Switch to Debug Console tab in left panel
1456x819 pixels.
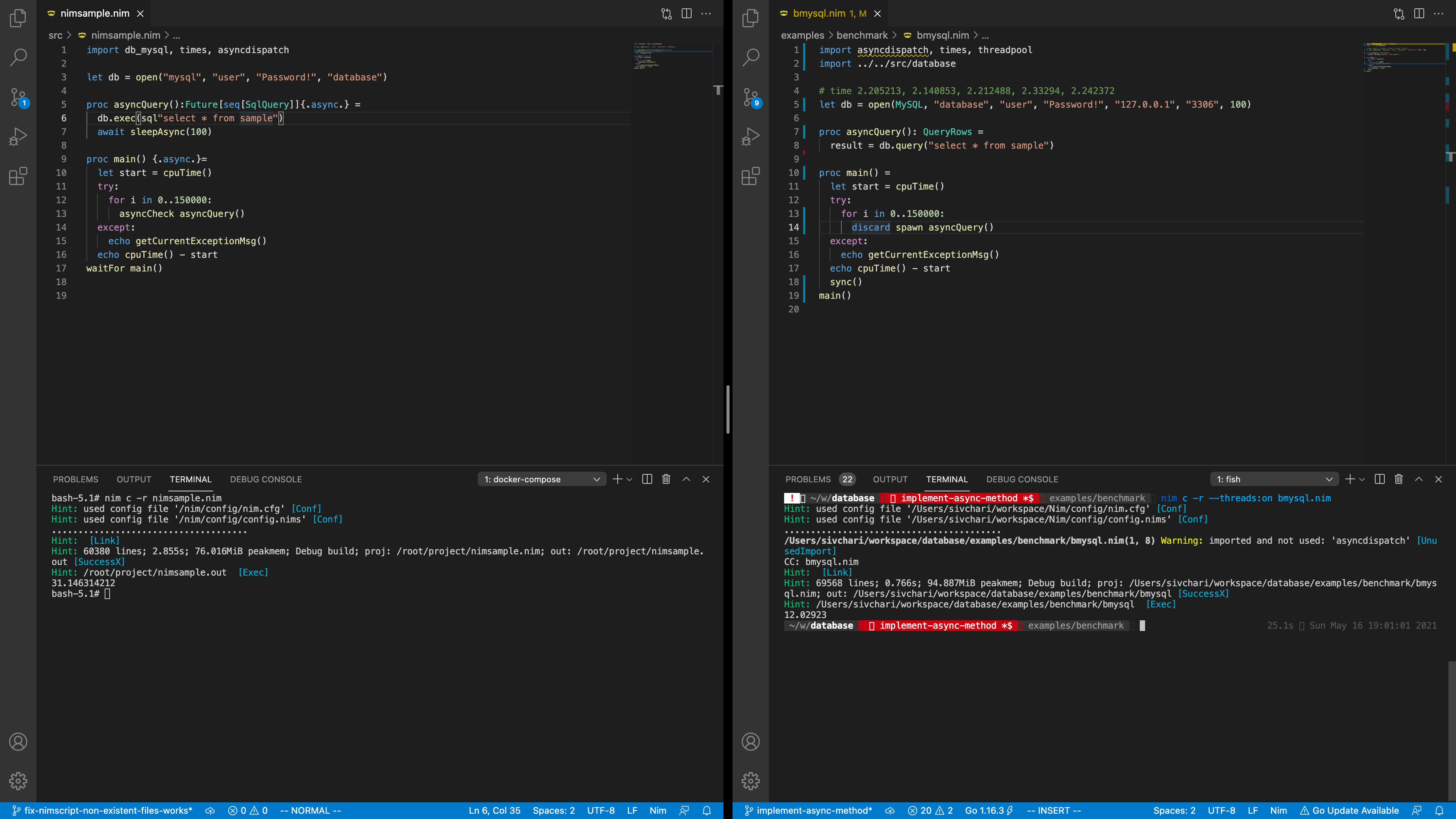(x=266, y=479)
